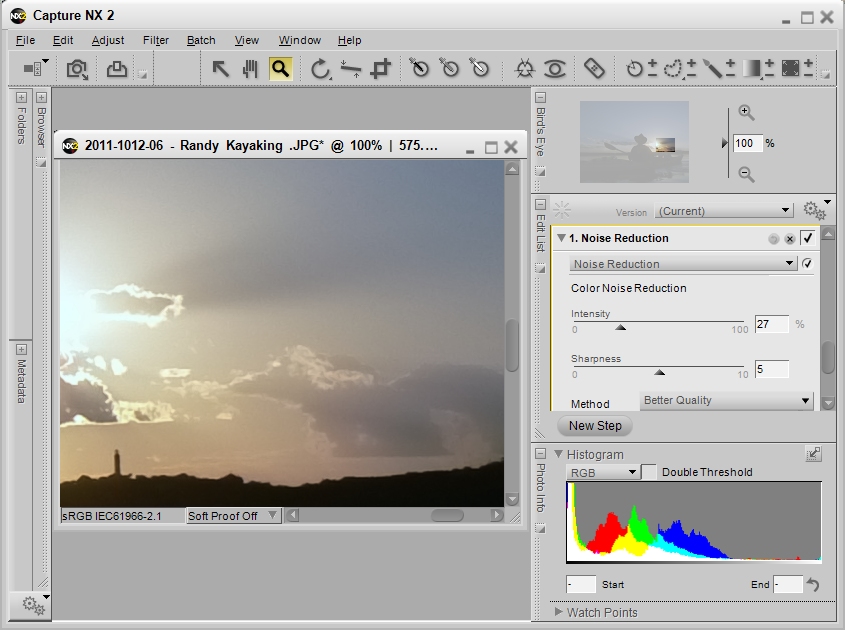845x630 pixels.
Task: Select the Rotate tool
Action: point(320,68)
